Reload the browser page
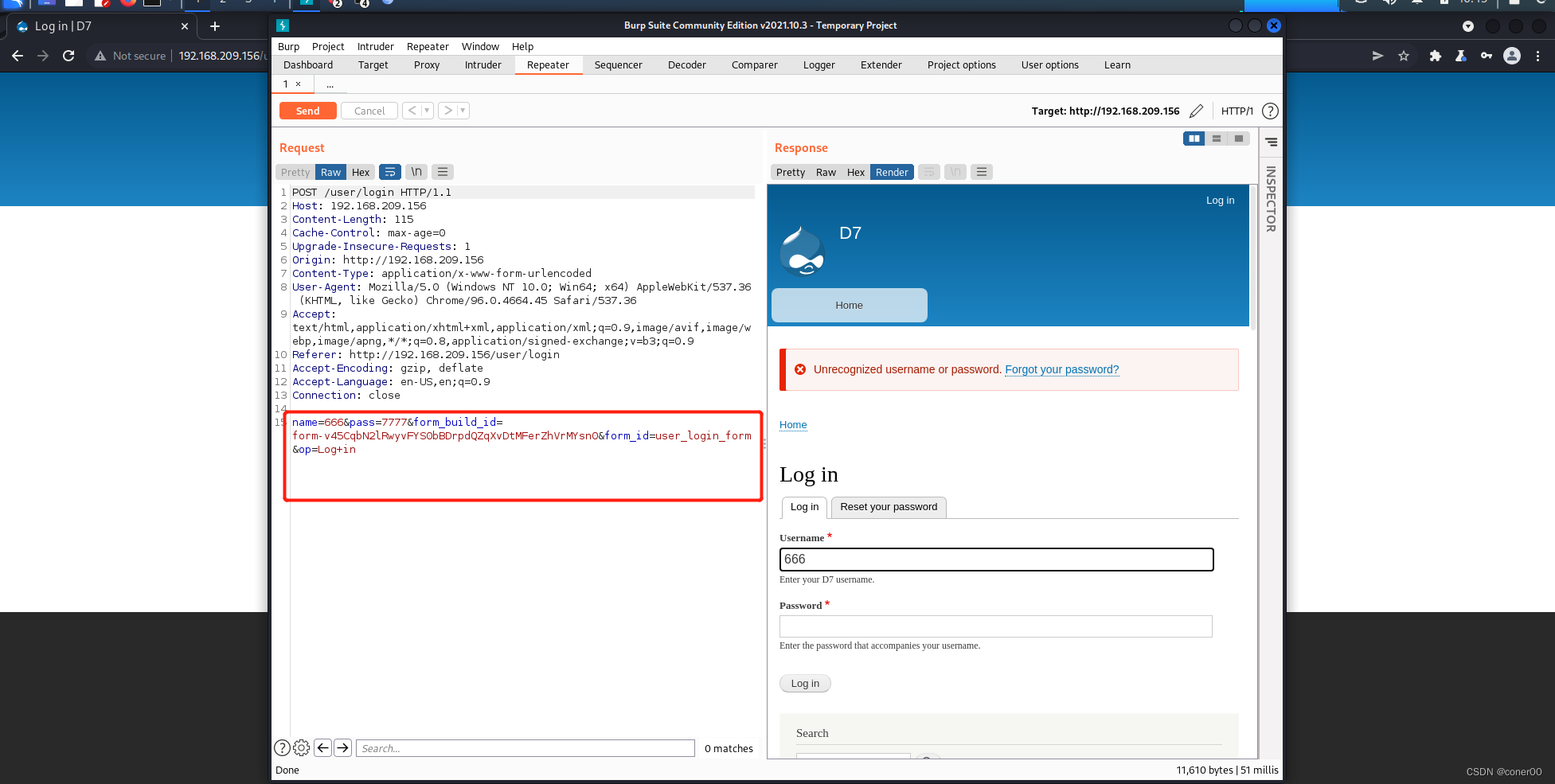 tap(68, 56)
